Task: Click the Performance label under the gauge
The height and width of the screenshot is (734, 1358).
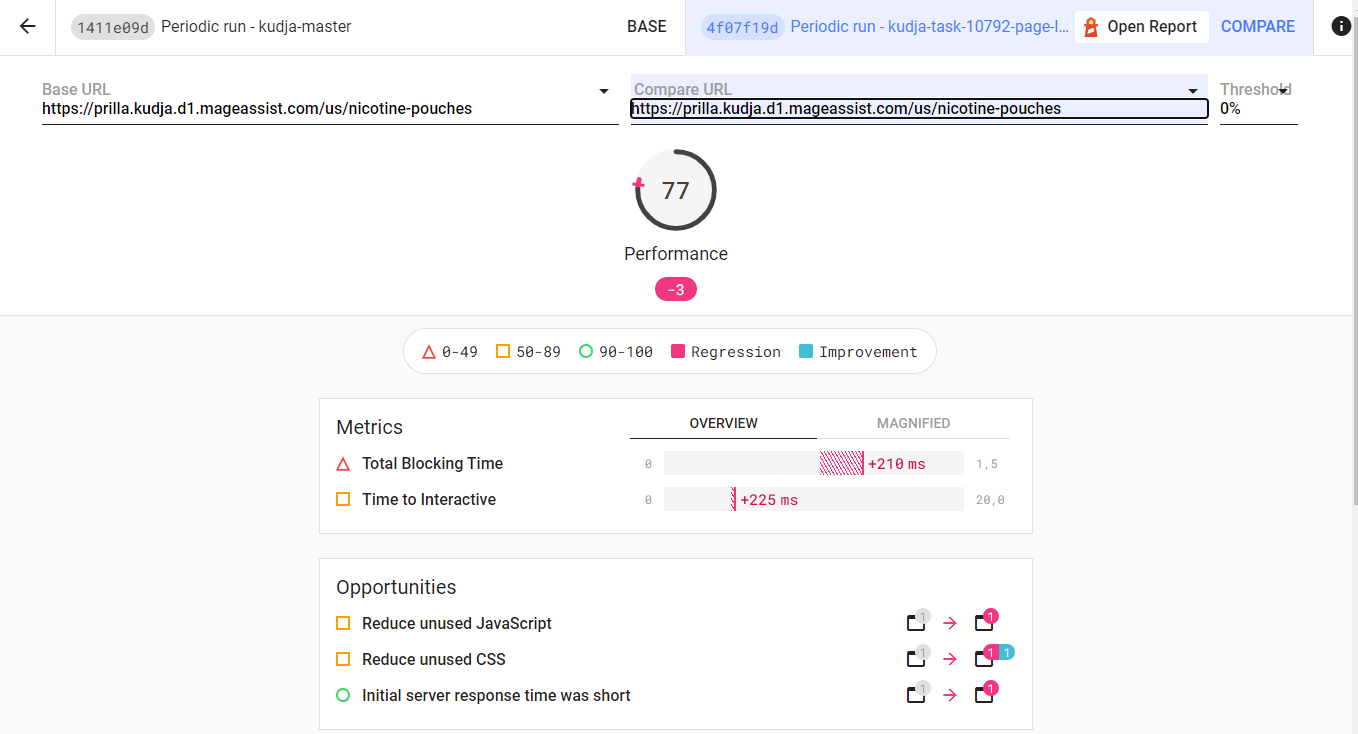Action: point(676,254)
